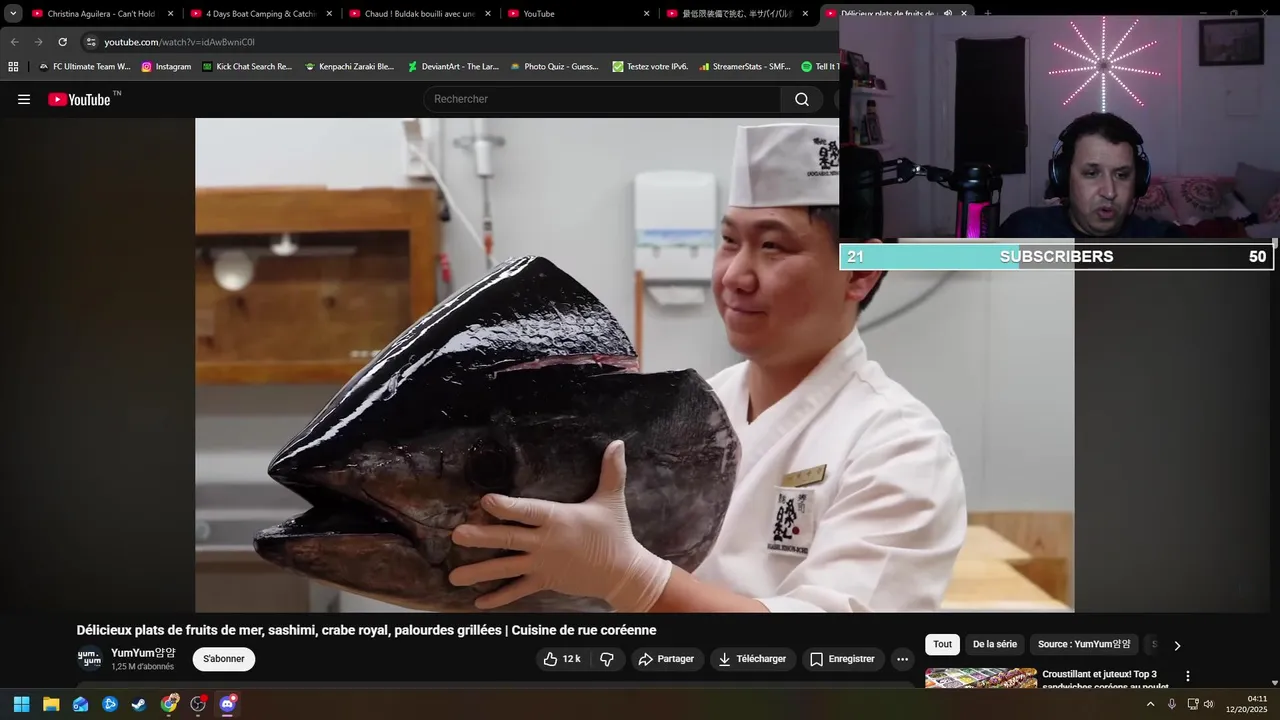Dislike the video with thumbs down

pyautogui.click(x=606, y=659)
